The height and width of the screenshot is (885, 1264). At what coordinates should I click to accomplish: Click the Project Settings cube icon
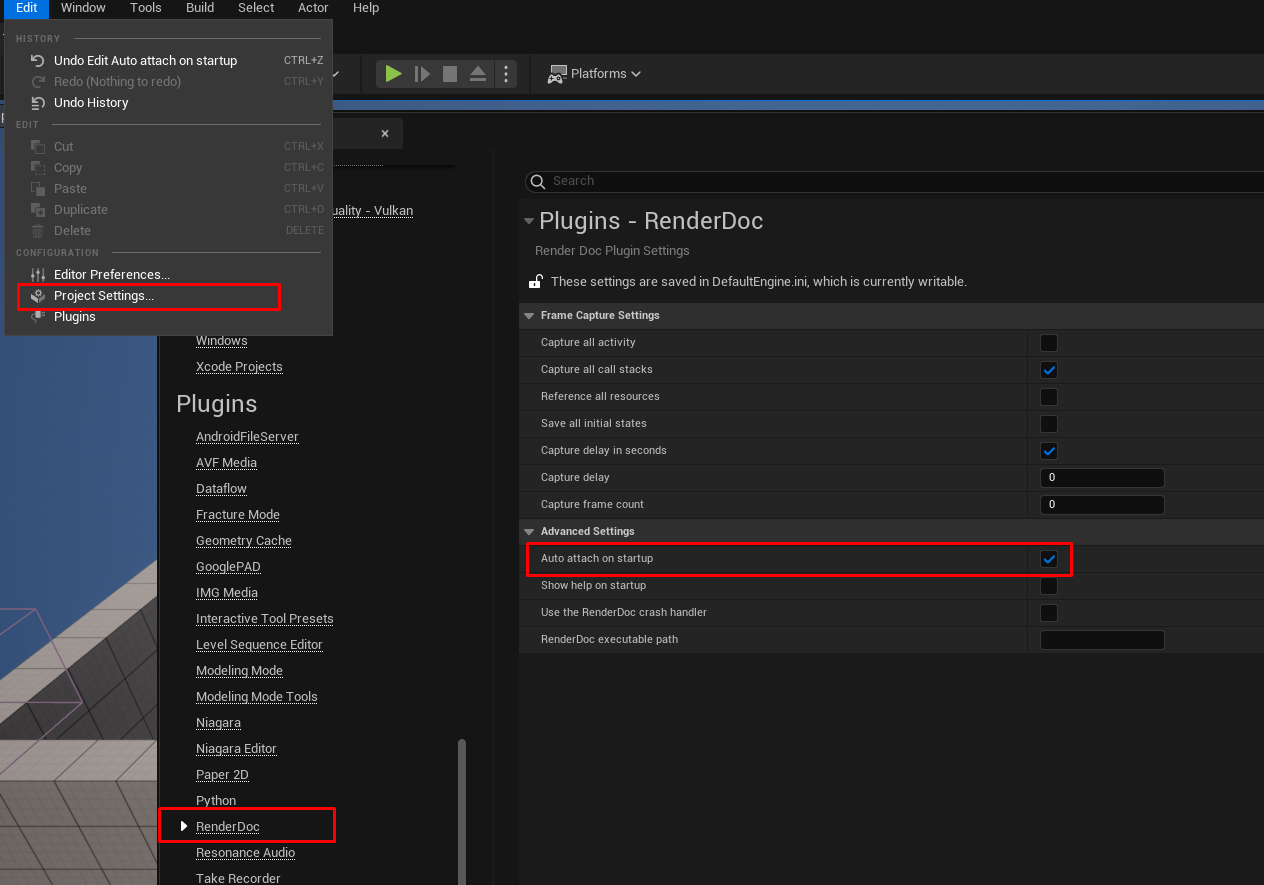pos(38,296)
